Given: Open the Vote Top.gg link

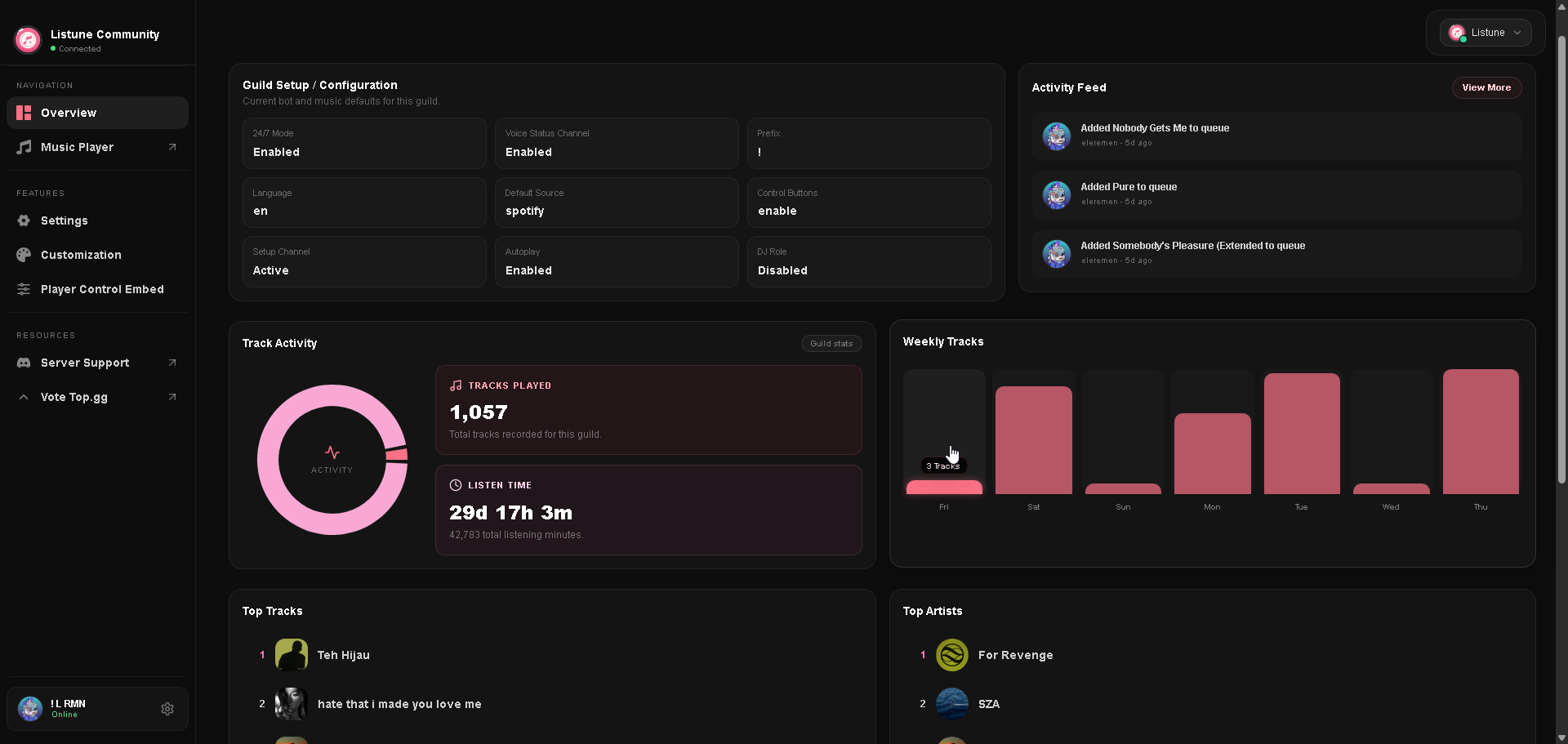Looking at the screenshot, I should tap(97, 397).
